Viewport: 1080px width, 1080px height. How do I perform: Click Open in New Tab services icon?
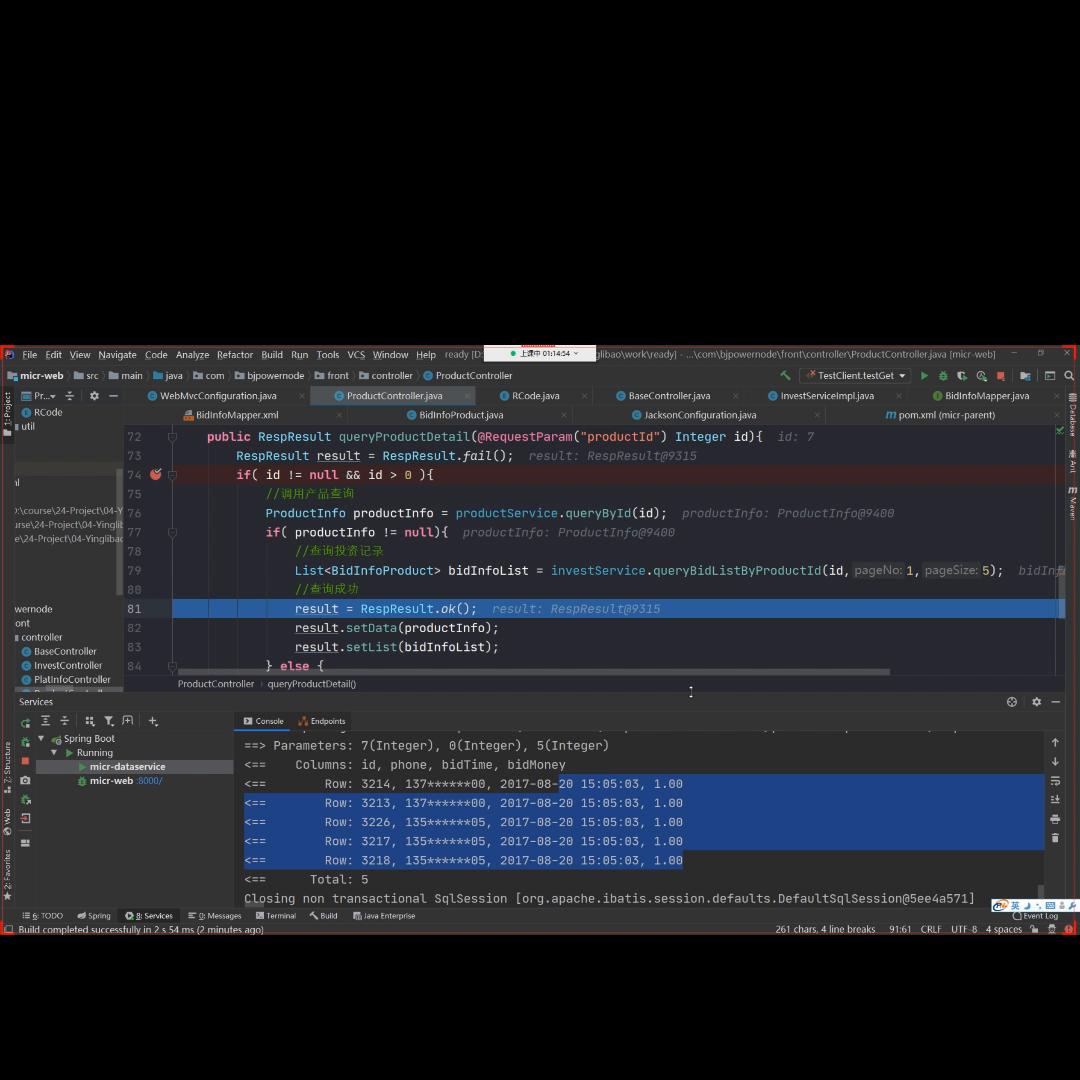[x=128, y=720]
